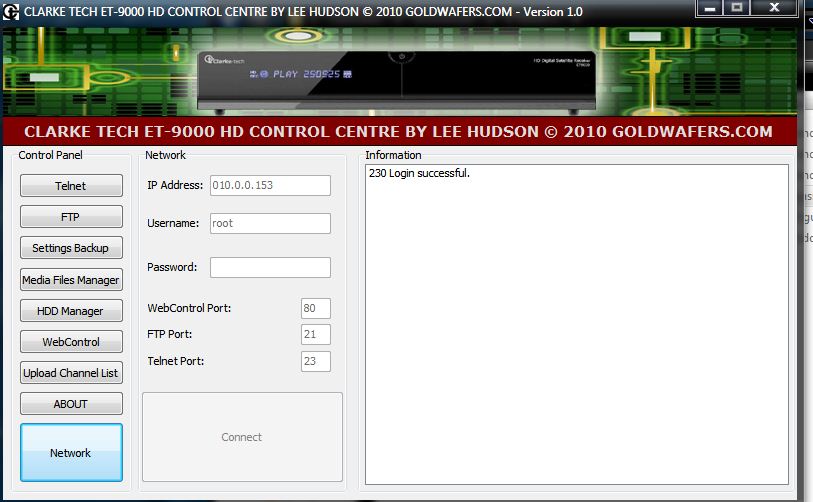Maximize the Control Centre window
This screenshot has height=502, width=813.
(737, 8)
